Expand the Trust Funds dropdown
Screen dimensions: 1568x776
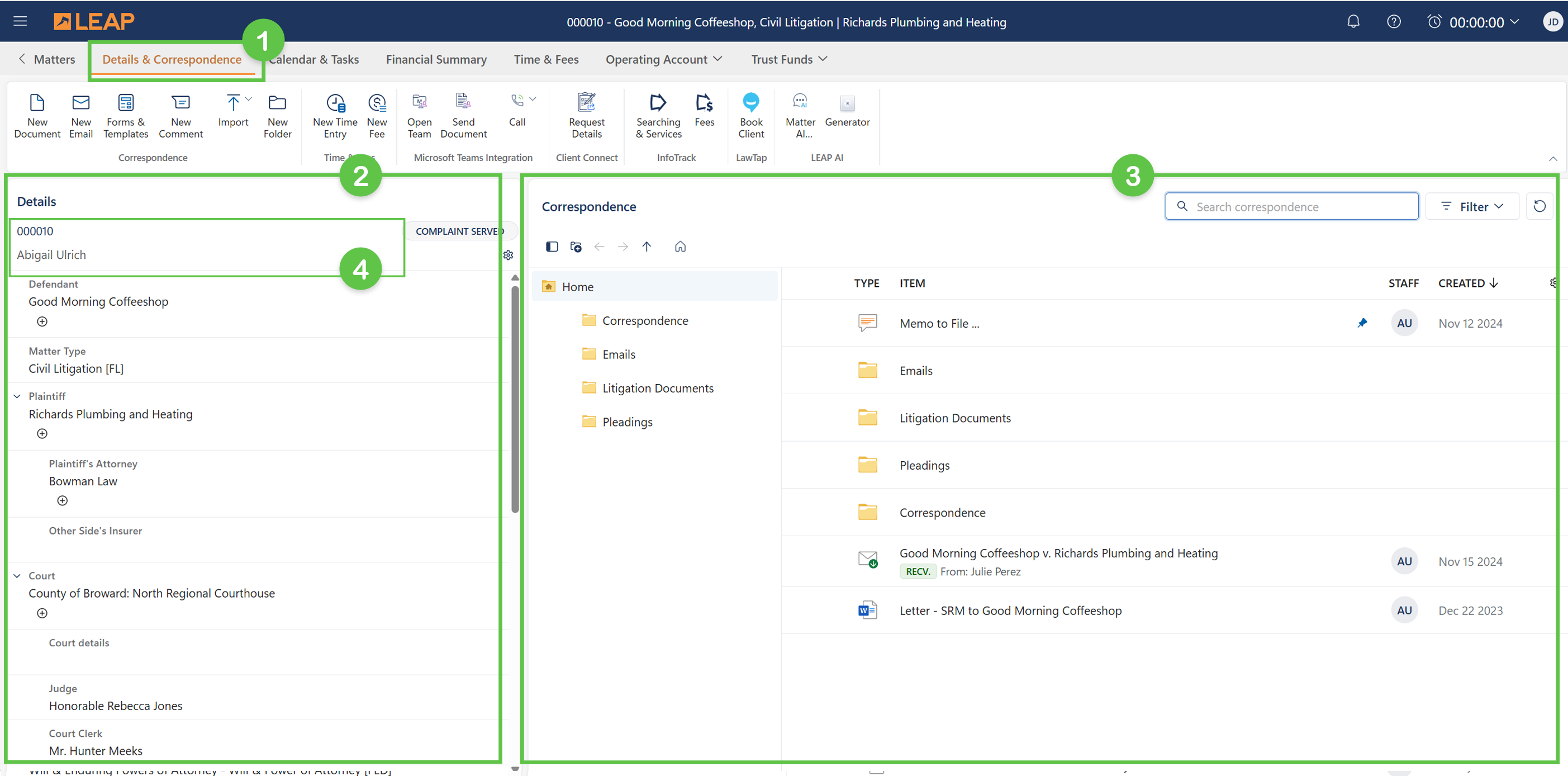pyautogui.click(x=789, y=59)
